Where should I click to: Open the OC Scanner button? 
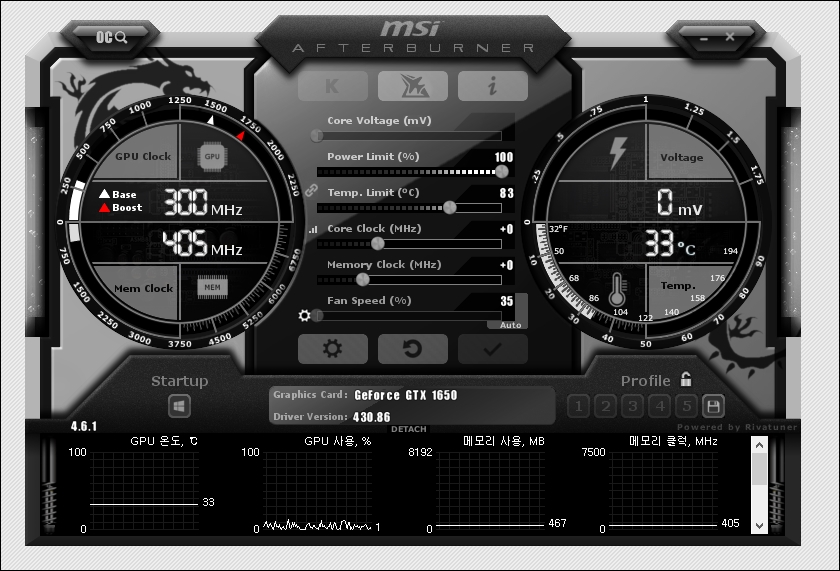pos(111,37)
